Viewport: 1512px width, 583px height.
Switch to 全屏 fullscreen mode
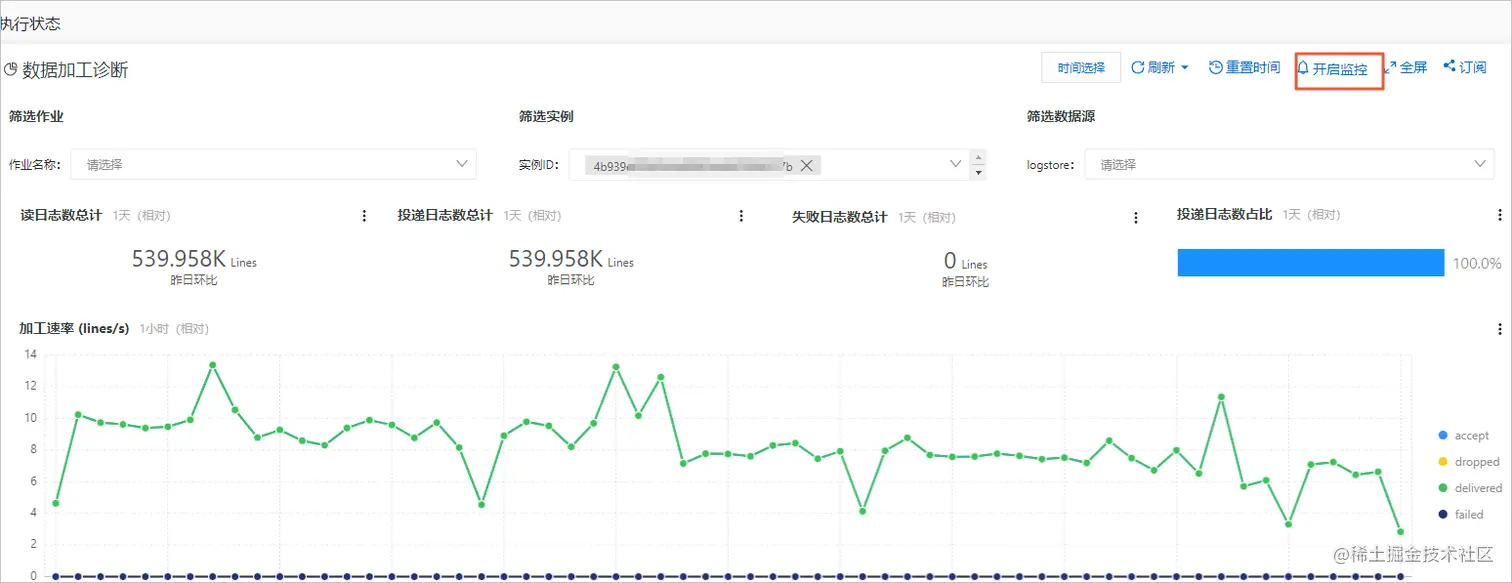pyautogui.click(x=1405, y=68)
